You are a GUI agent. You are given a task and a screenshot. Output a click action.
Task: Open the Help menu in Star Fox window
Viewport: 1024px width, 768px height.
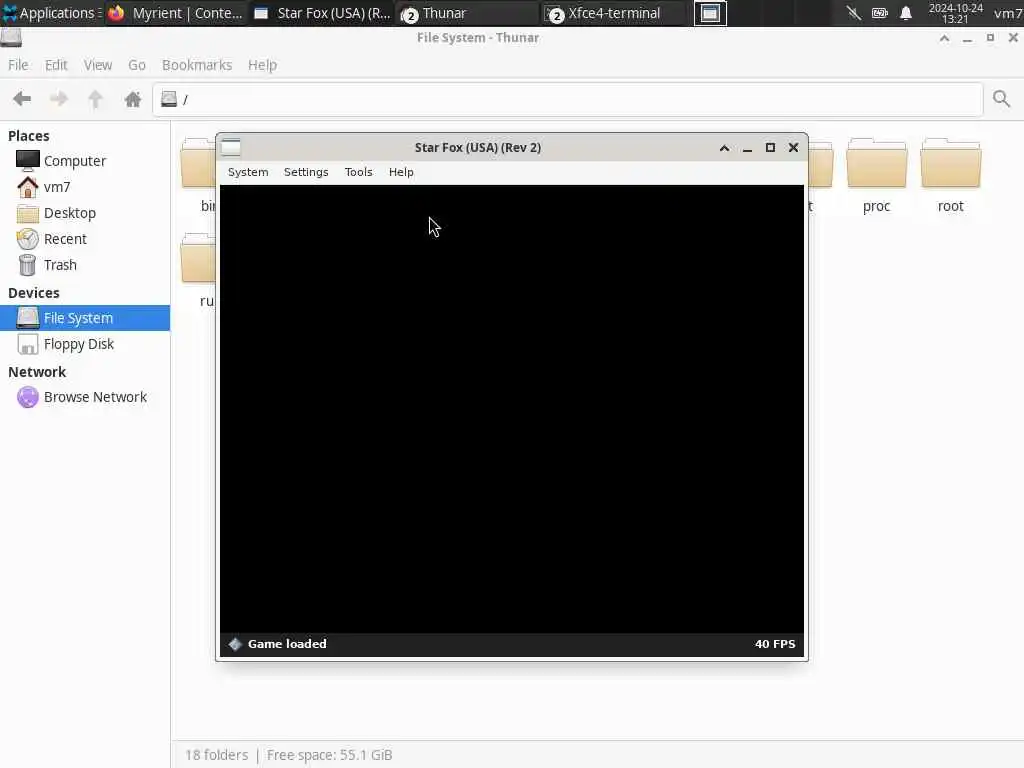pos(401,172)
